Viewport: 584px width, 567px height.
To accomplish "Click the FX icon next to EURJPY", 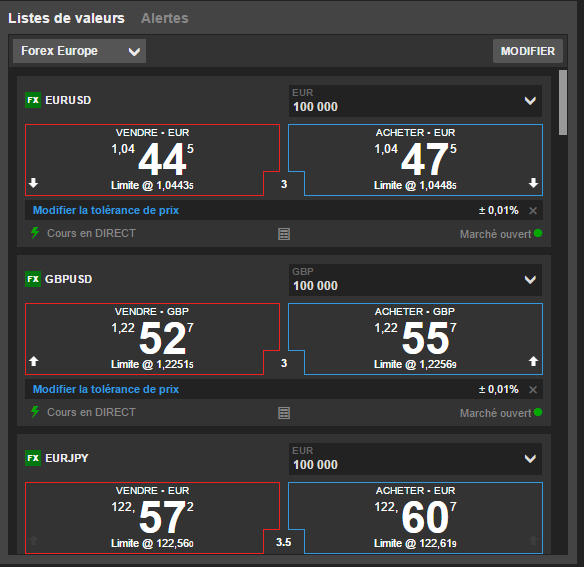I will pos(33,458).
